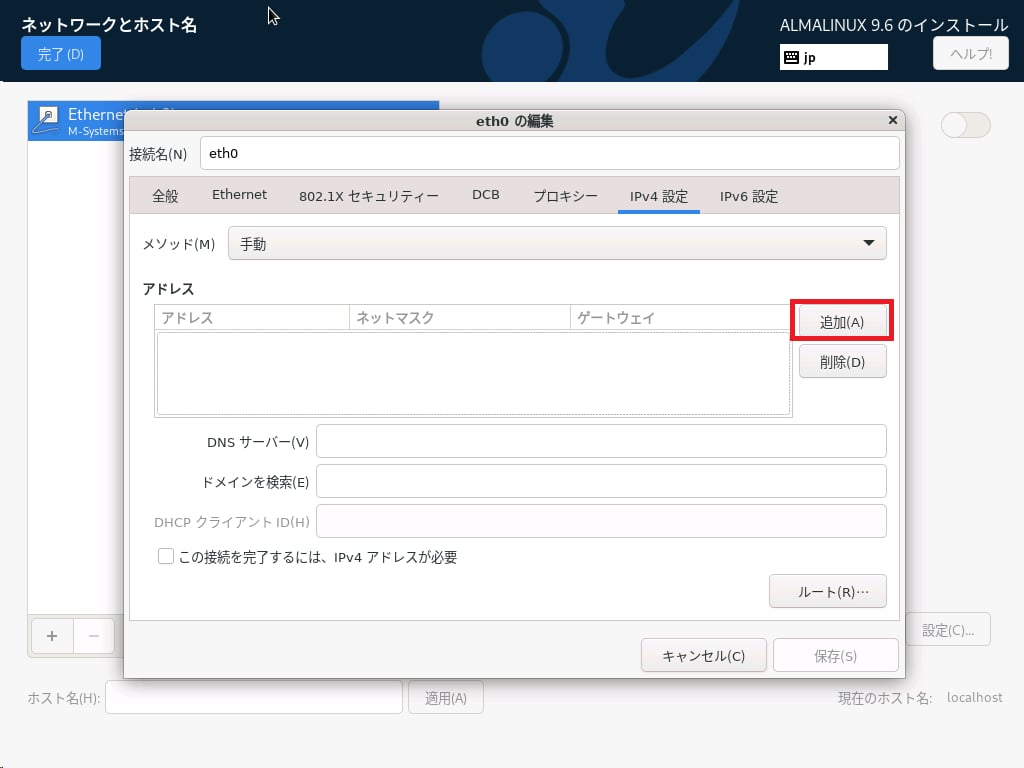Close the eth0 edit dialog
The width and height of the screenshot is (1024, 768).
pyautogui.click(x=892, y=120)
